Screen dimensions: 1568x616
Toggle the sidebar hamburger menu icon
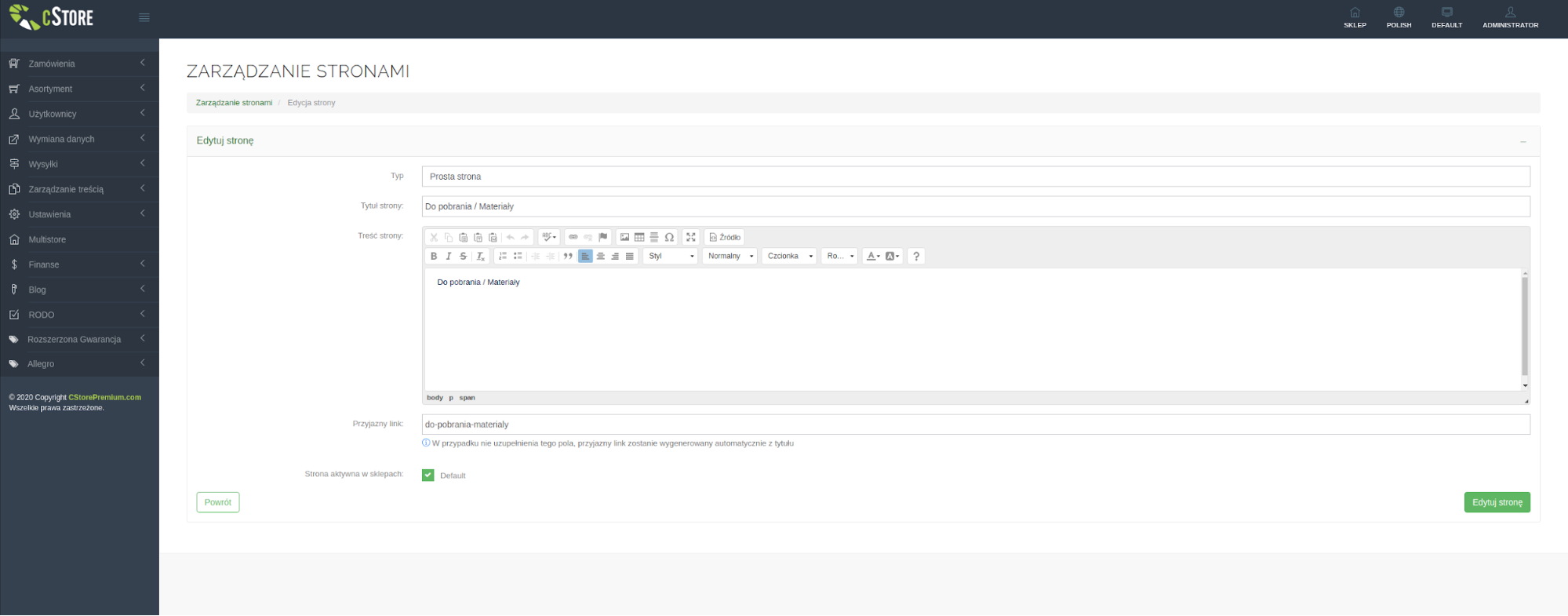pos(144,17)
